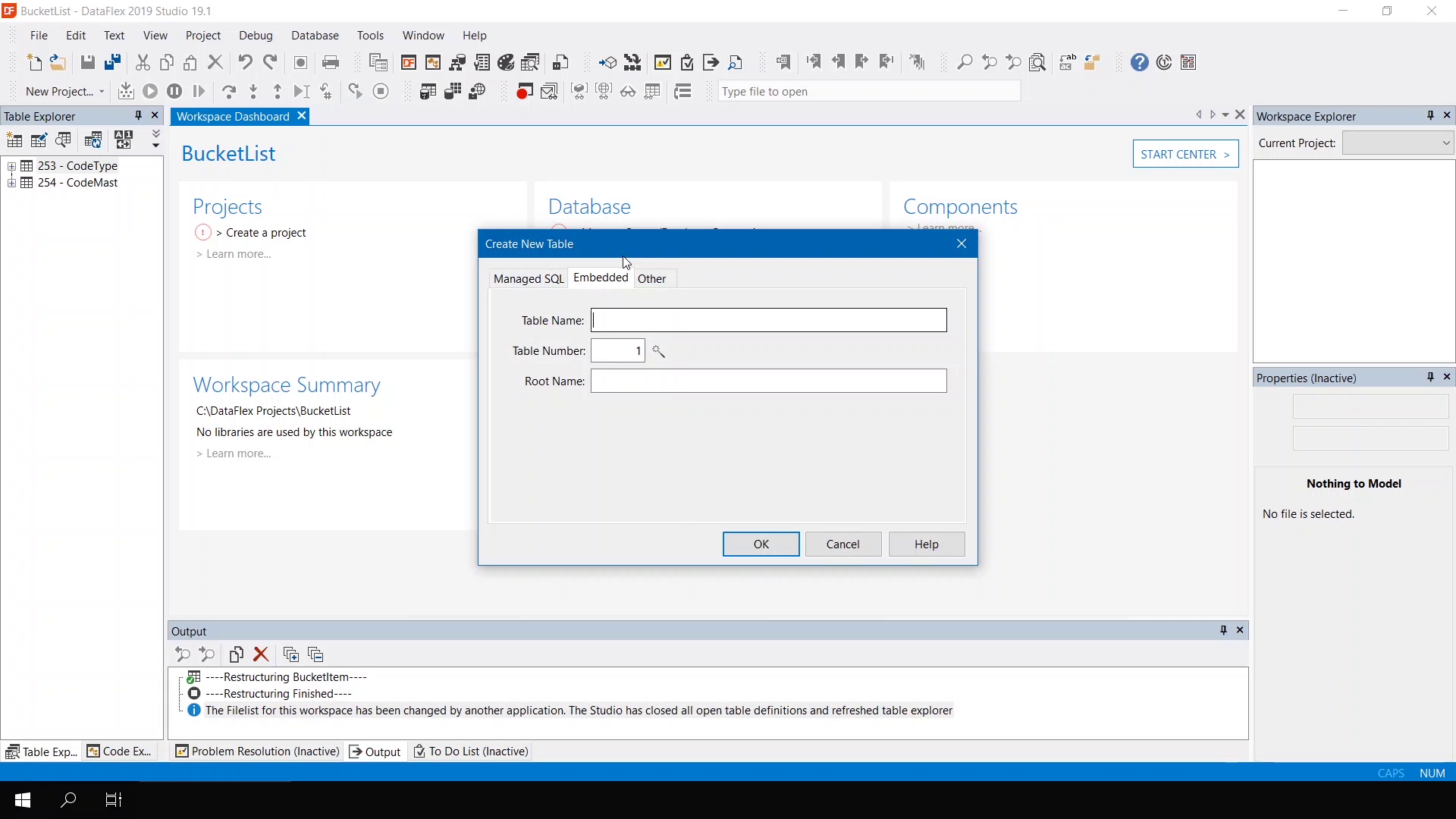Click the Run play button icon
Image resolution: width=1456 pixels, height=819 pixels.
pos(150,92)
